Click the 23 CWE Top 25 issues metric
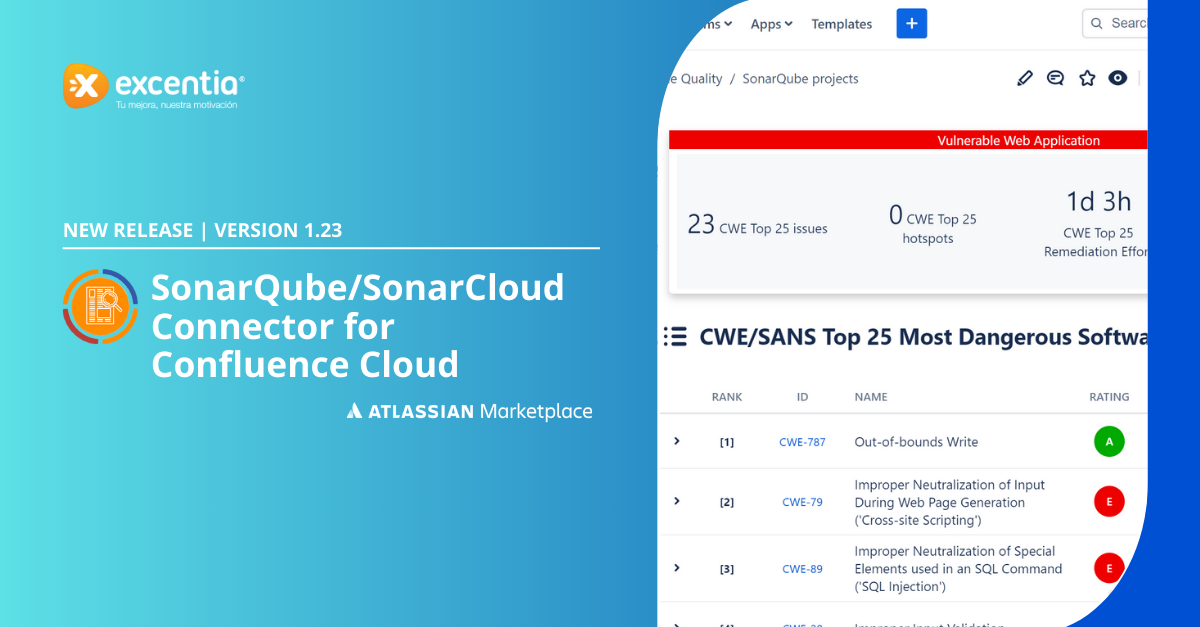 click(x=757, y=226)
